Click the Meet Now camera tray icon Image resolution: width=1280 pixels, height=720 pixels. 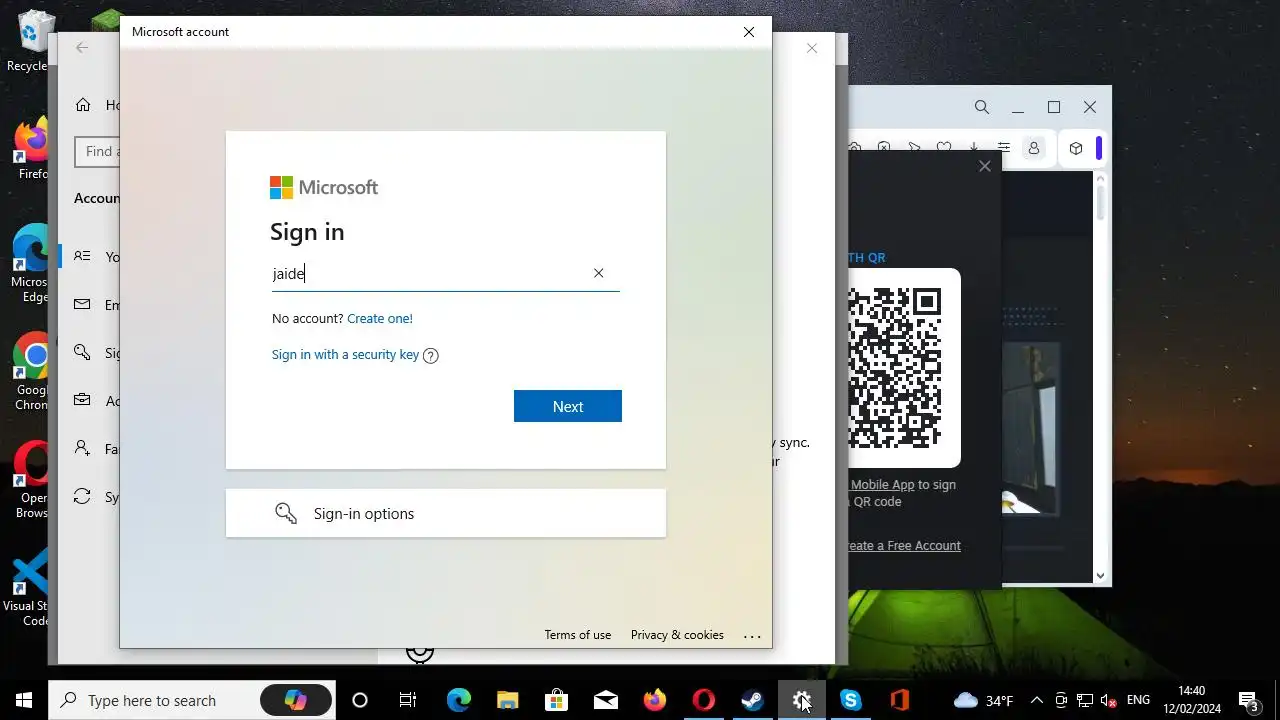1061,700
